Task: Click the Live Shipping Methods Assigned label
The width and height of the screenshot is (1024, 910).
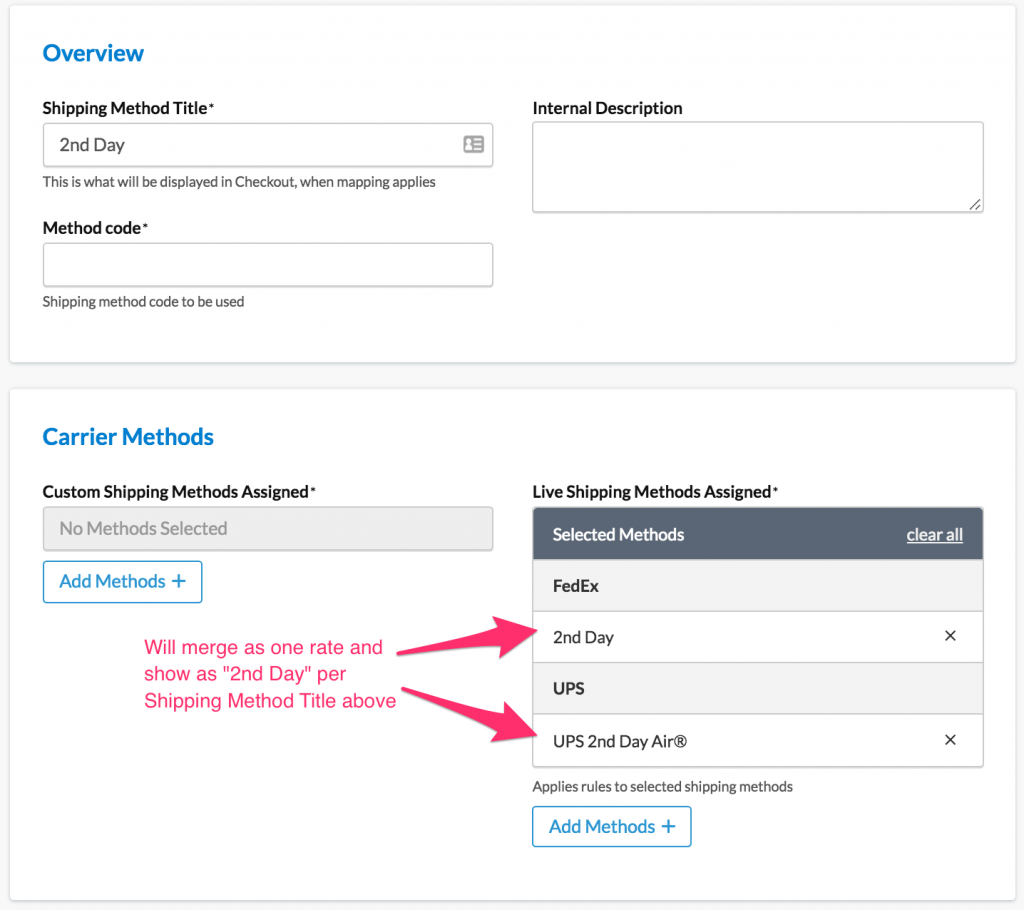Action: click(x=653, y=492)
